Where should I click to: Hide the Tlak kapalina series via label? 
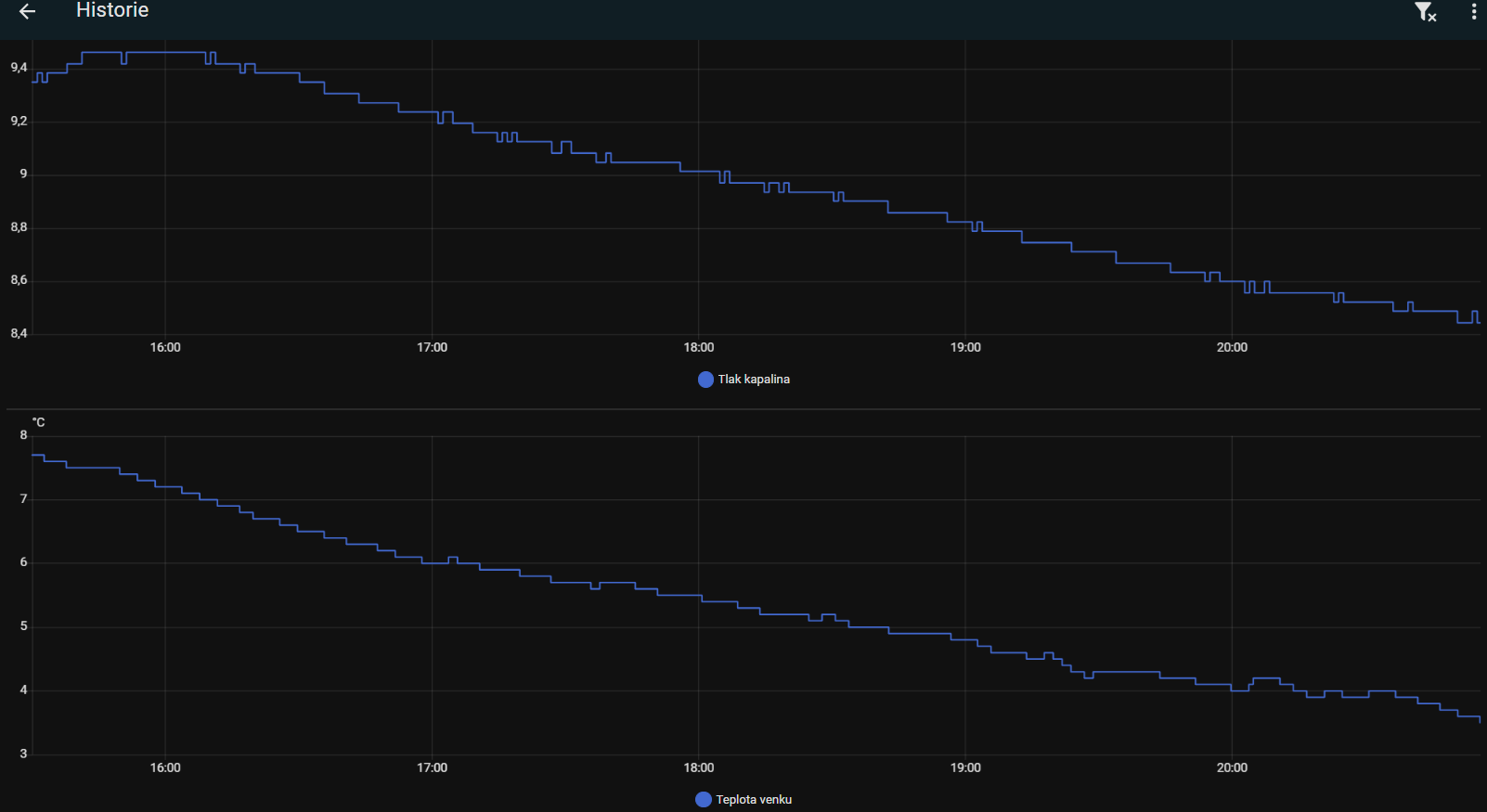pos(754,380)
